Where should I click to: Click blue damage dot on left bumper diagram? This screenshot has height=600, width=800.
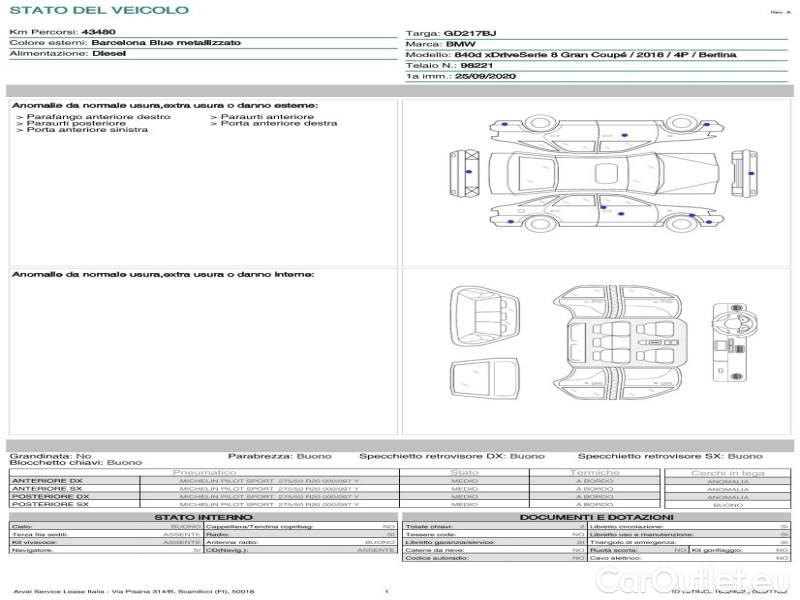(x=469, y=172)
